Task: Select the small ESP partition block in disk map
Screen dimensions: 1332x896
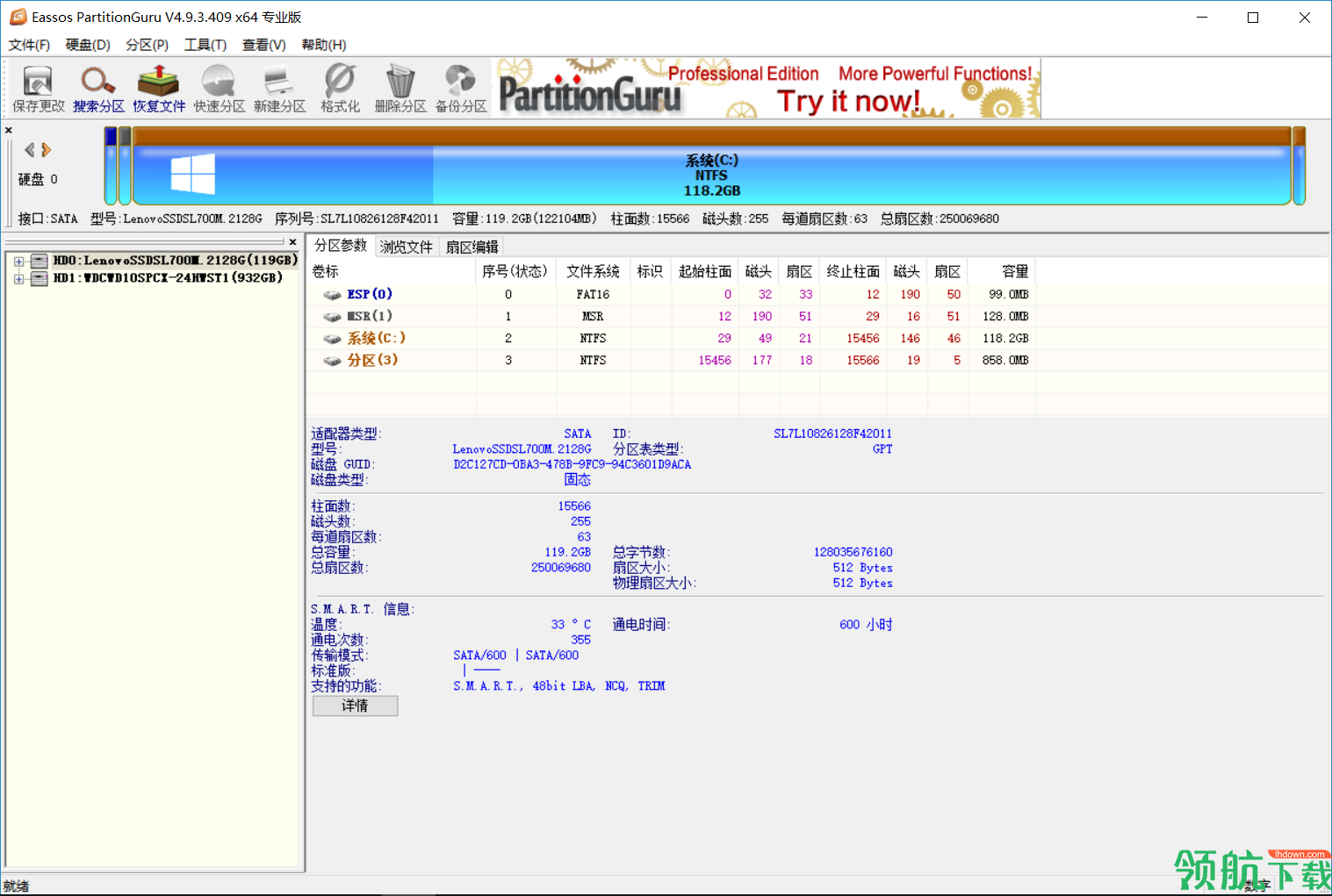Action: (x=111, y=166)
